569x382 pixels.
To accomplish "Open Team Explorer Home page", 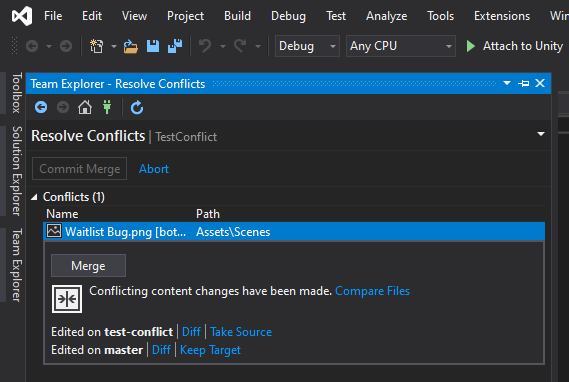I will click(85, 107).
